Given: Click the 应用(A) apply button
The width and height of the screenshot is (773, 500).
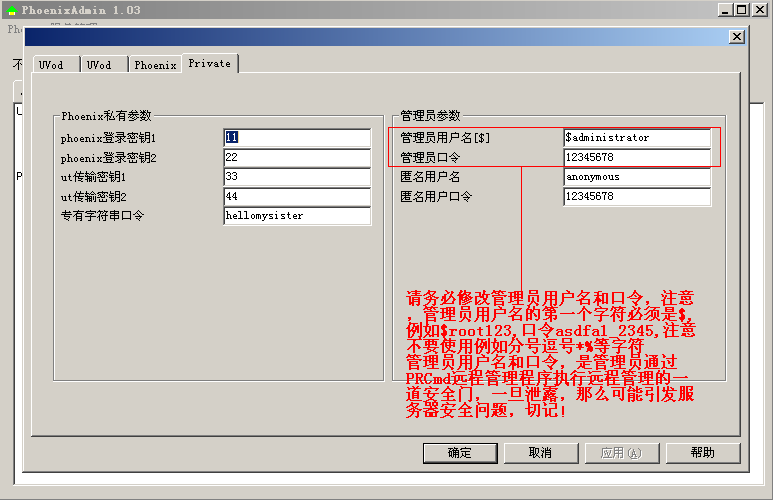Looking at the screenshot, I should click(x=622, y=453).
